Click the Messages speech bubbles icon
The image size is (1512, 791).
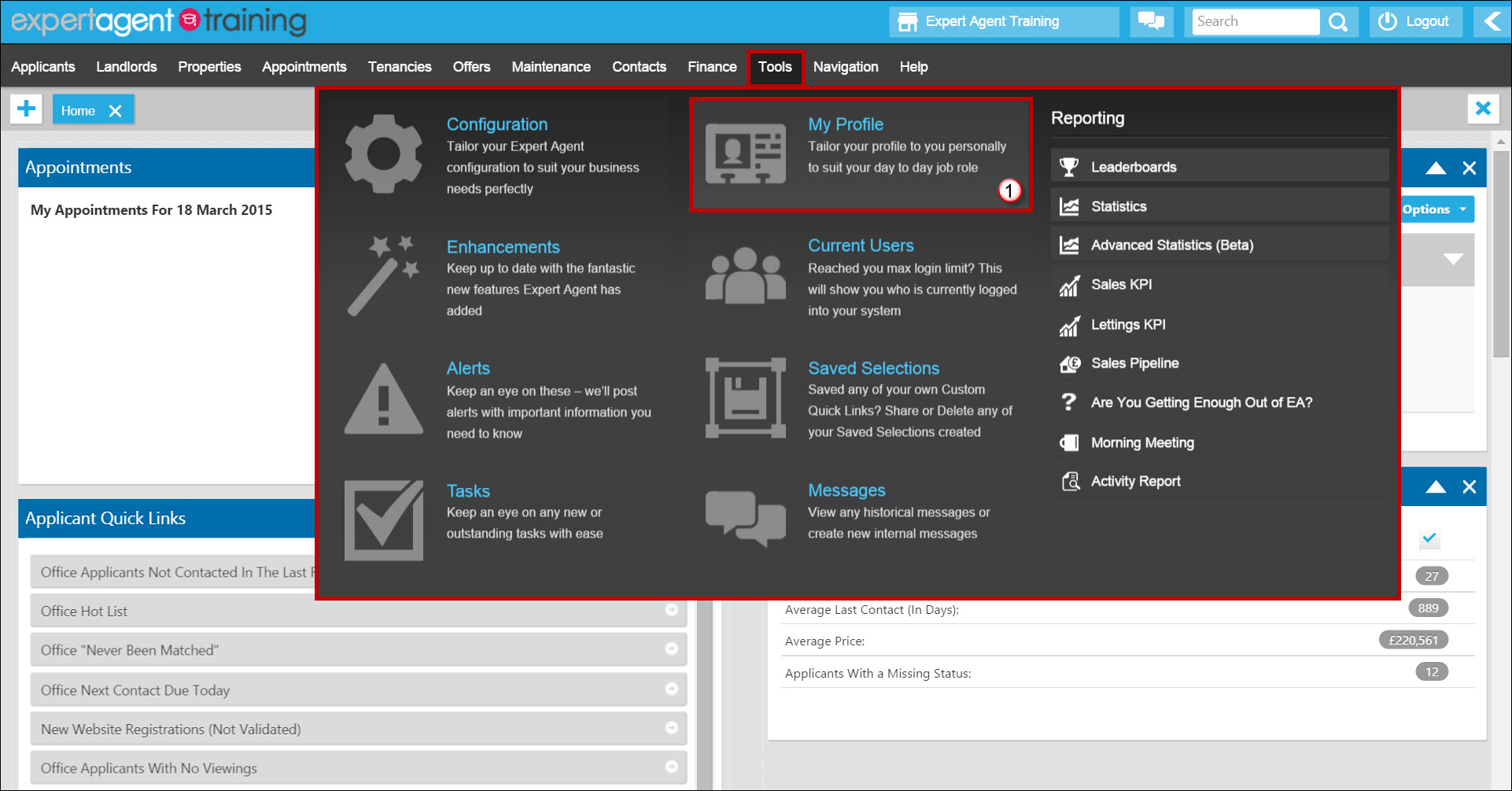click(745, 519)
